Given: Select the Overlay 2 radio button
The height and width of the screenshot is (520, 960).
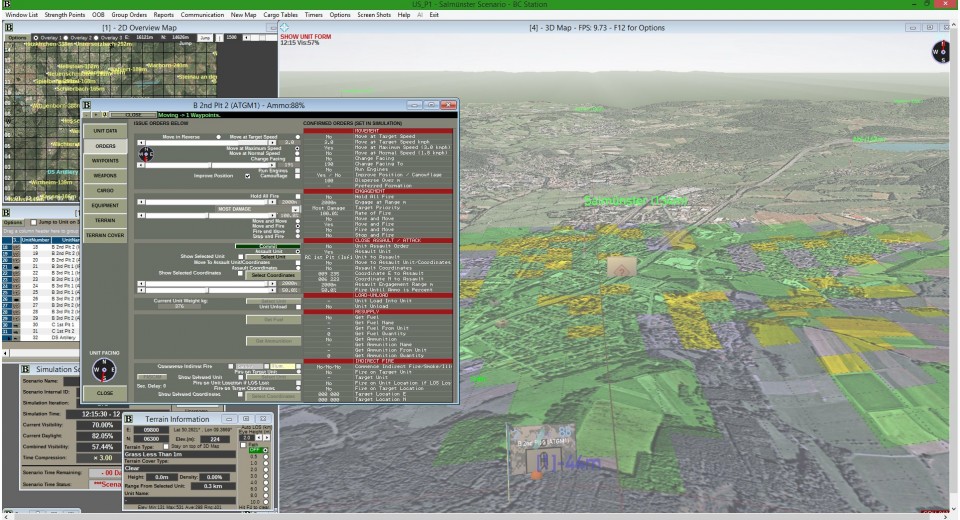Looking at the screenshot, I should (x=66, y=37).
